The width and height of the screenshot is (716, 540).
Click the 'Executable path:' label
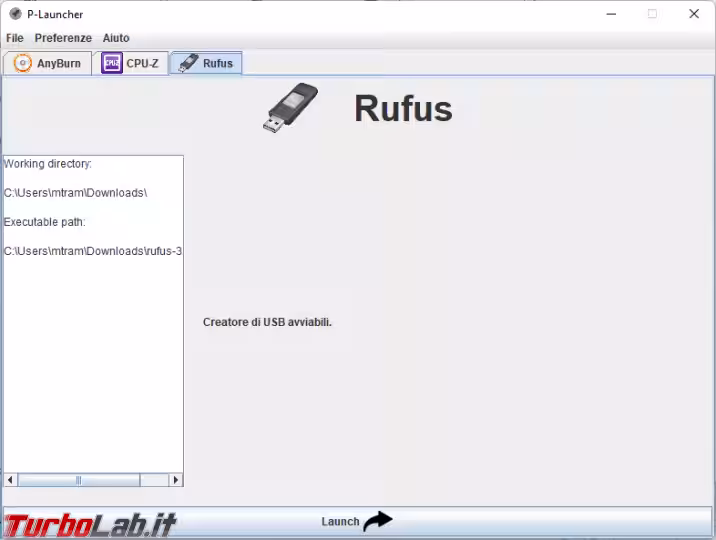[45, 222]
